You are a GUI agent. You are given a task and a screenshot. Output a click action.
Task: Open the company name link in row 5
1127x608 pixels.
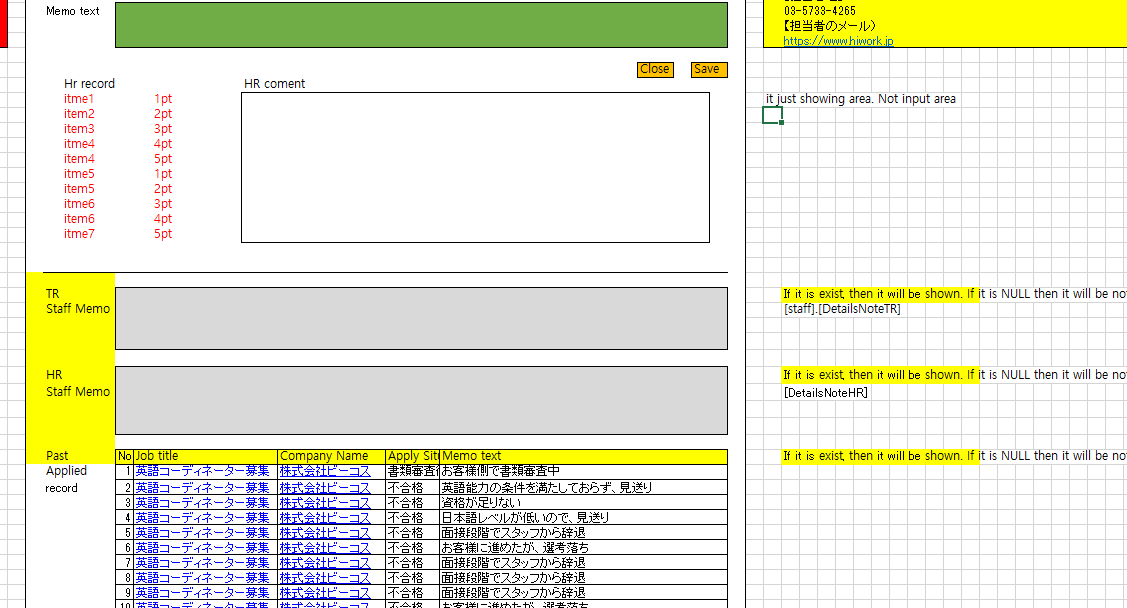[x=325, y=533]
